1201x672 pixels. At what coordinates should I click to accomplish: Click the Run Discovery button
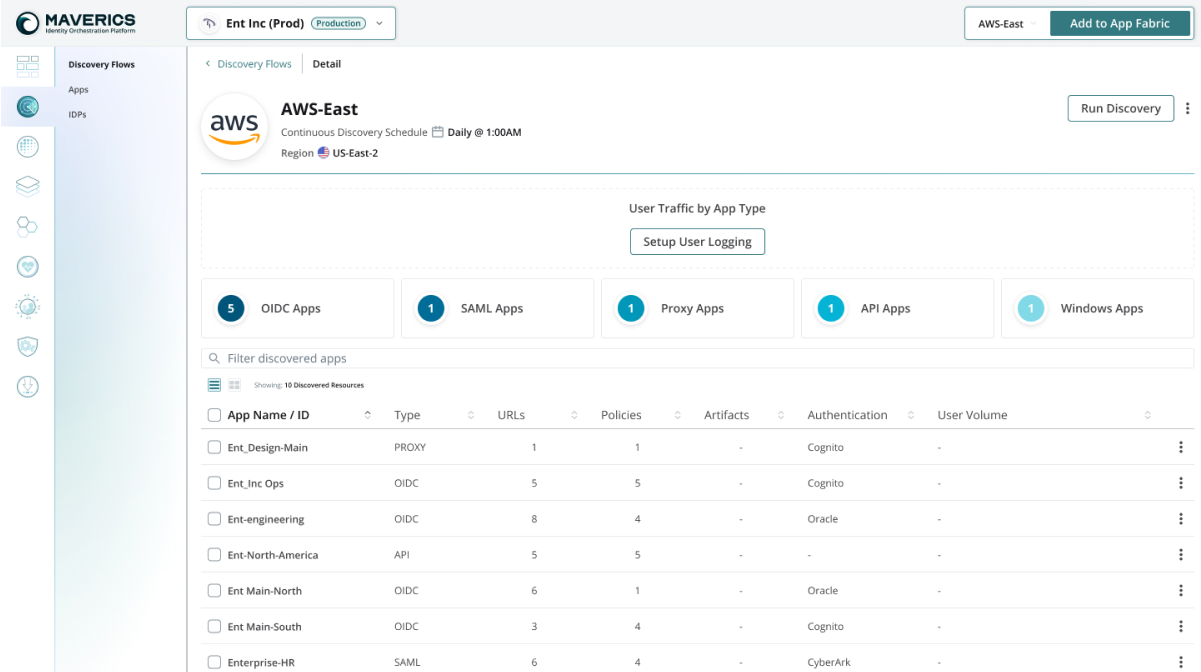[1120, 108]
